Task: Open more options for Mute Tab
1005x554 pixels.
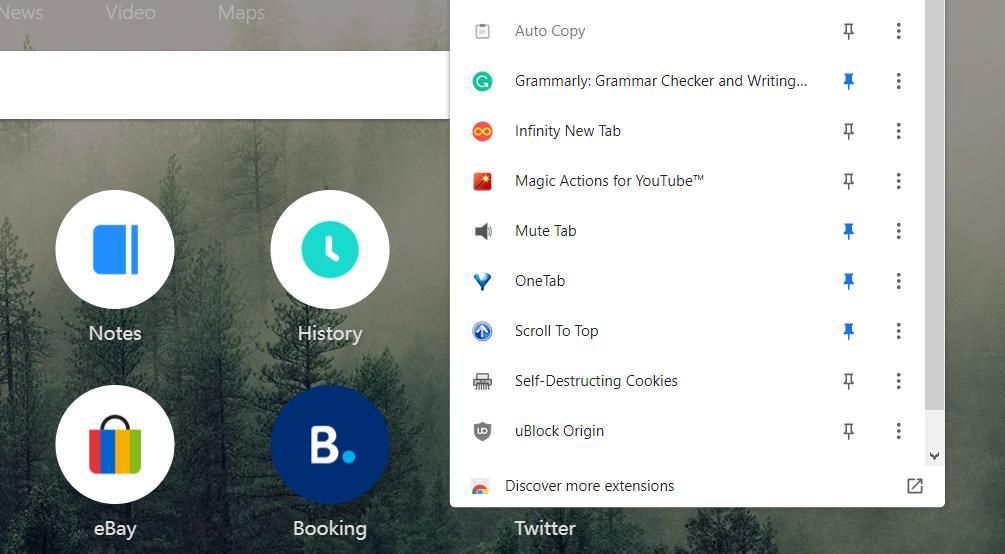Action: [x=899, y=231]
